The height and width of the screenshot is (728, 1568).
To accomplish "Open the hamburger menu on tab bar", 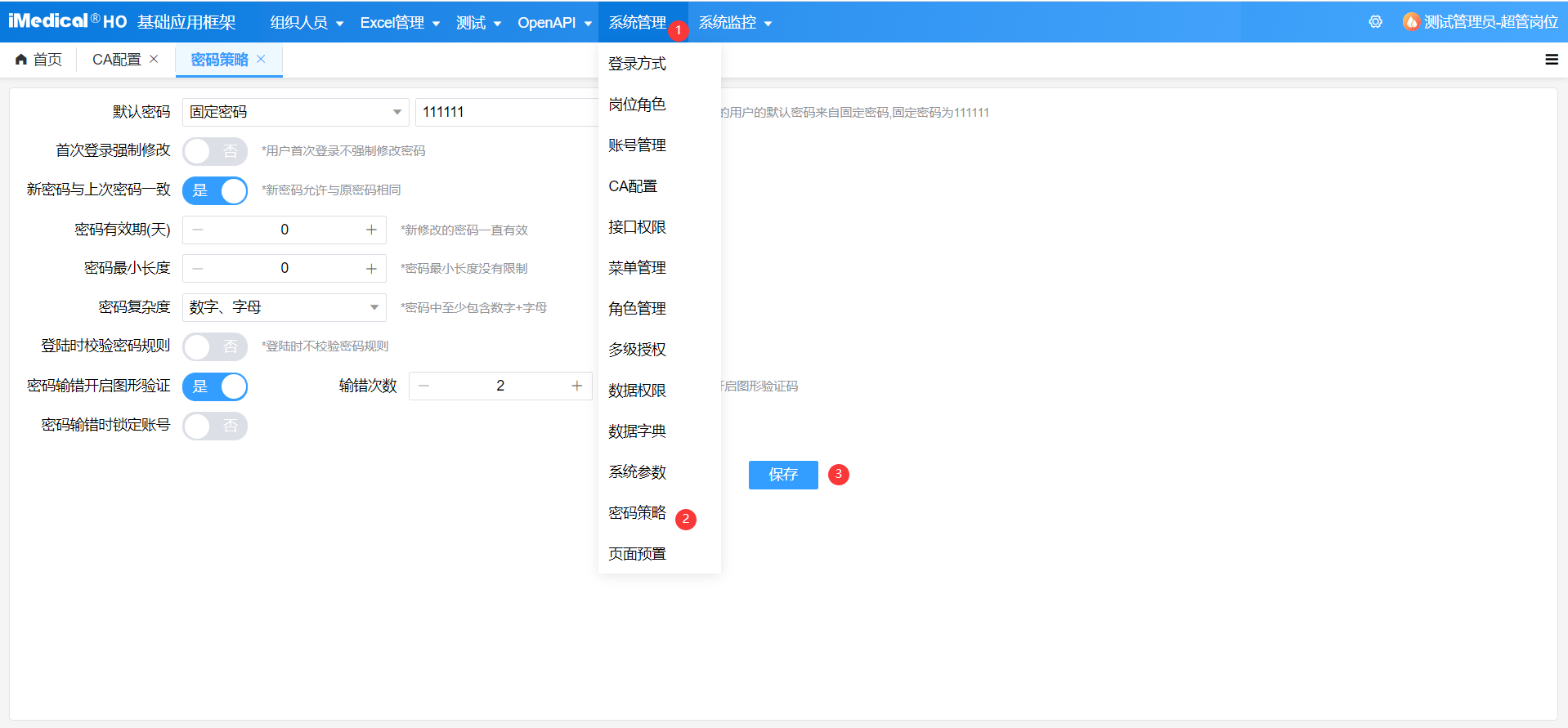I will 1552,60.
